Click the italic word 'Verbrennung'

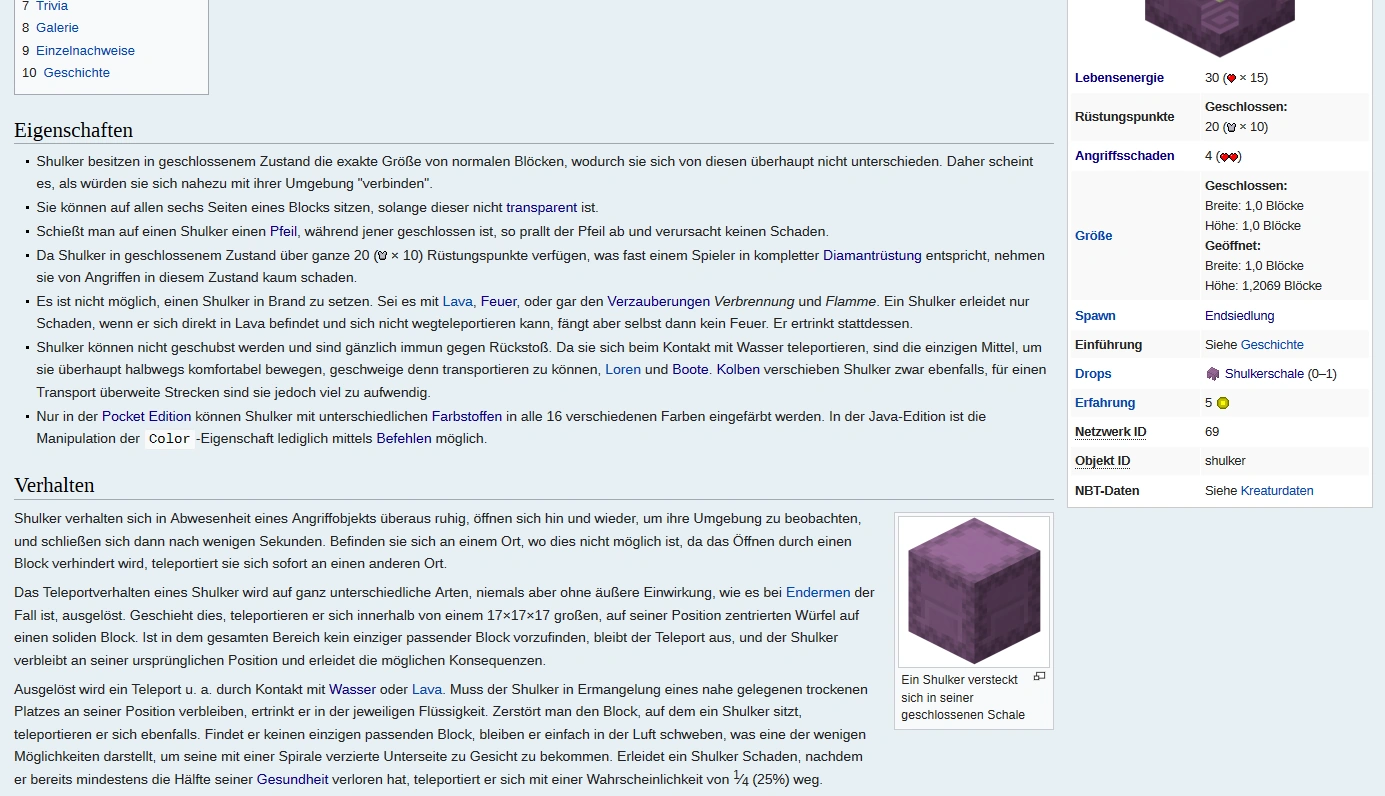(x=754, y=301)
